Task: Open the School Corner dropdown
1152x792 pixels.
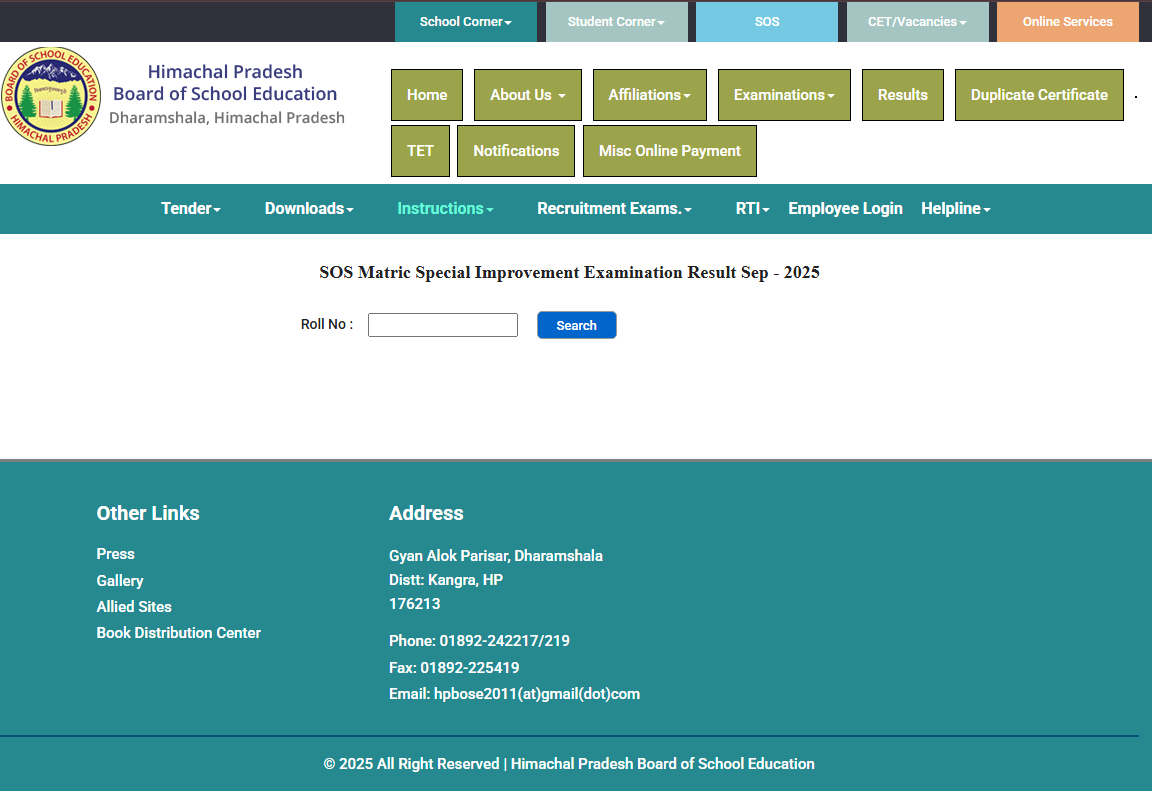Action: click(x=465, y=22)
